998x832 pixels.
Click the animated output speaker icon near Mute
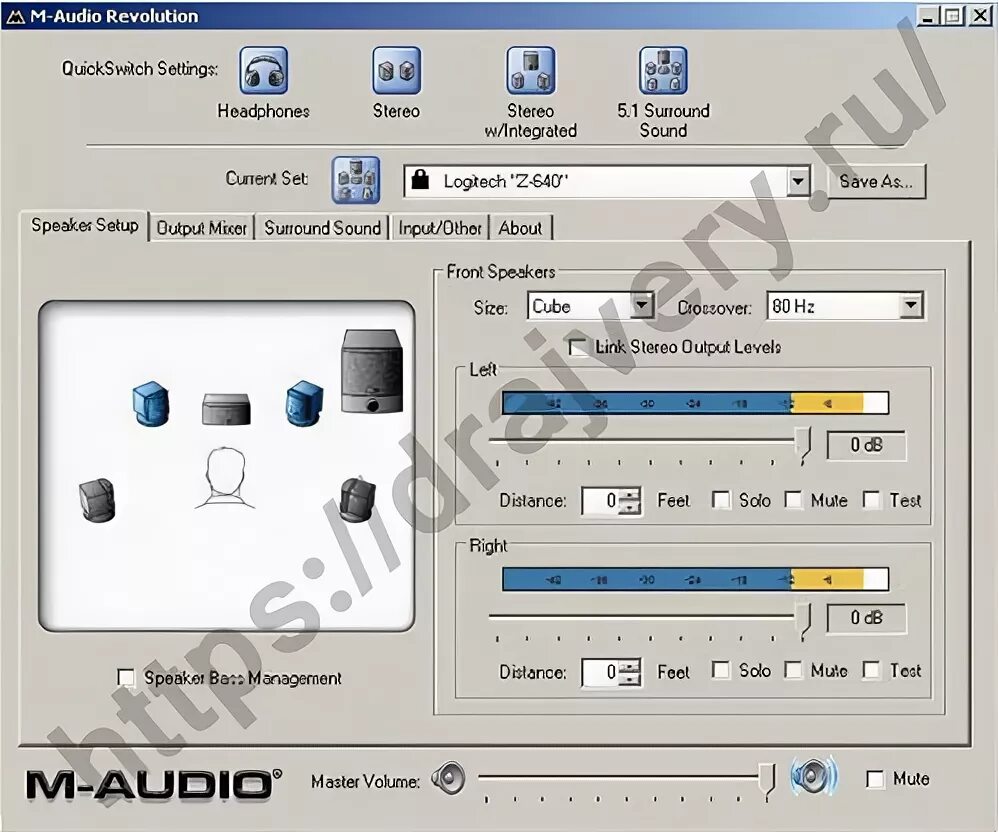point(812,779)
